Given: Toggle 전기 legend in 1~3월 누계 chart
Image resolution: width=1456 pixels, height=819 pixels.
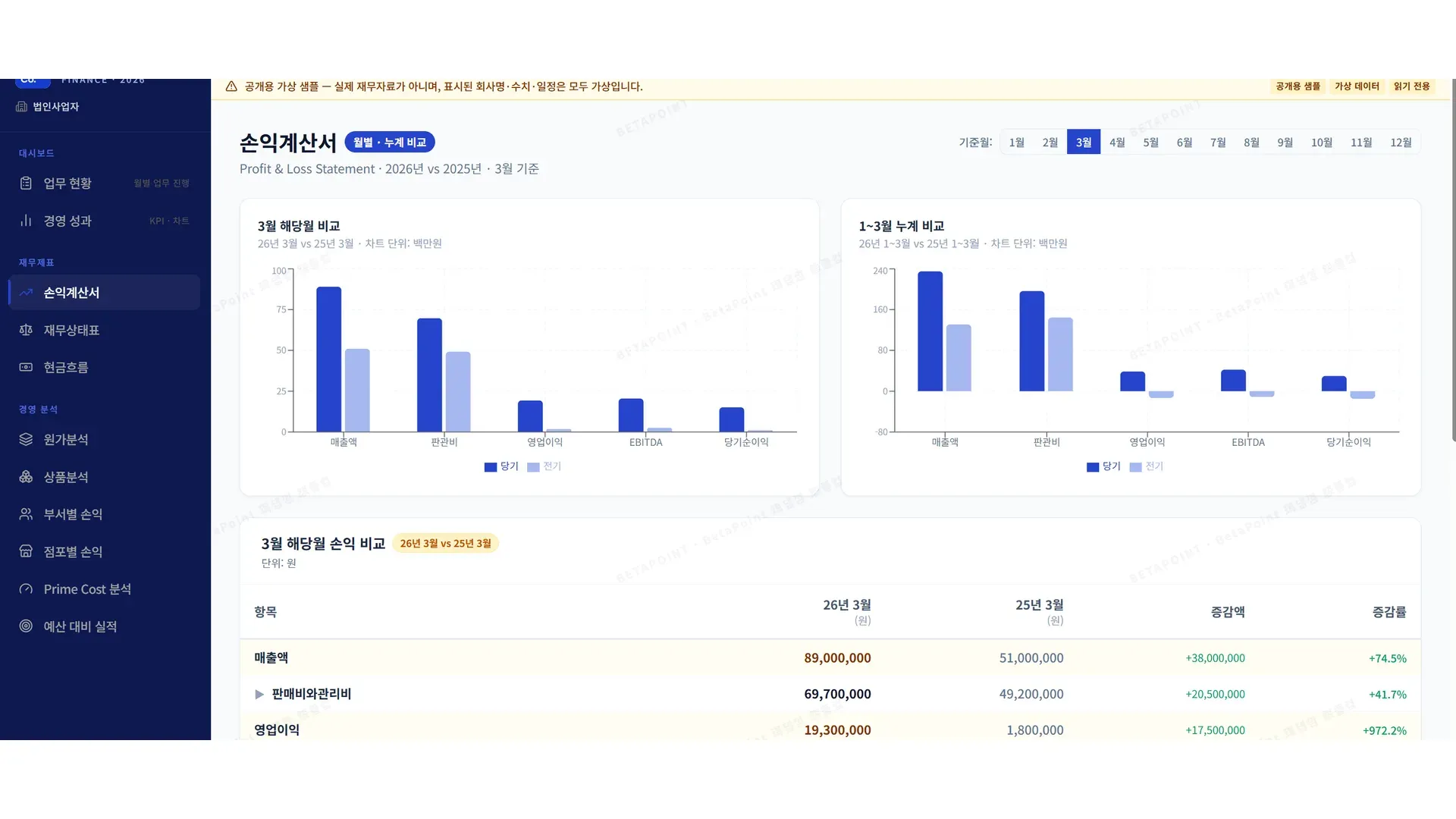Looking at the screenshot, I should pos(1147,466).
